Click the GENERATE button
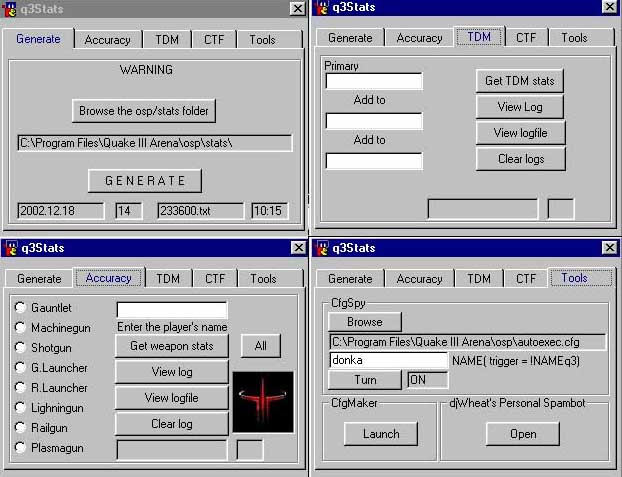The height and width of the screenshot is (477, 622). click(145, 181)
